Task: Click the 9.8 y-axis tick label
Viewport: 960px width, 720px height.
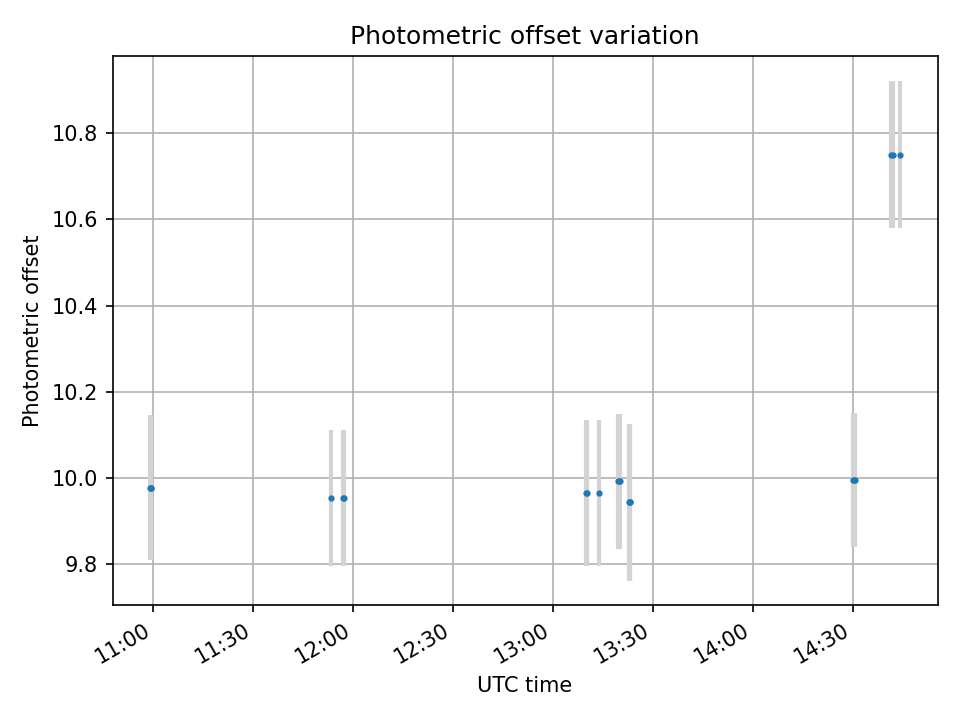Action: pos(81,564)
